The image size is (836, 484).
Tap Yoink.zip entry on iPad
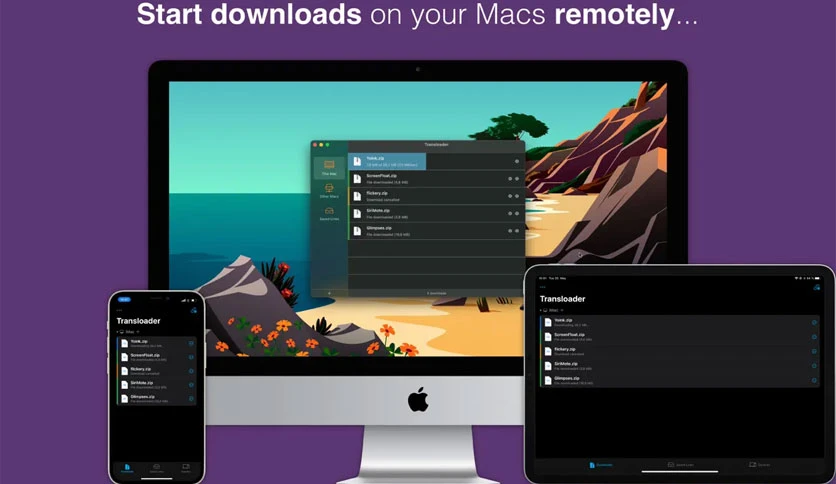(680, 322)
